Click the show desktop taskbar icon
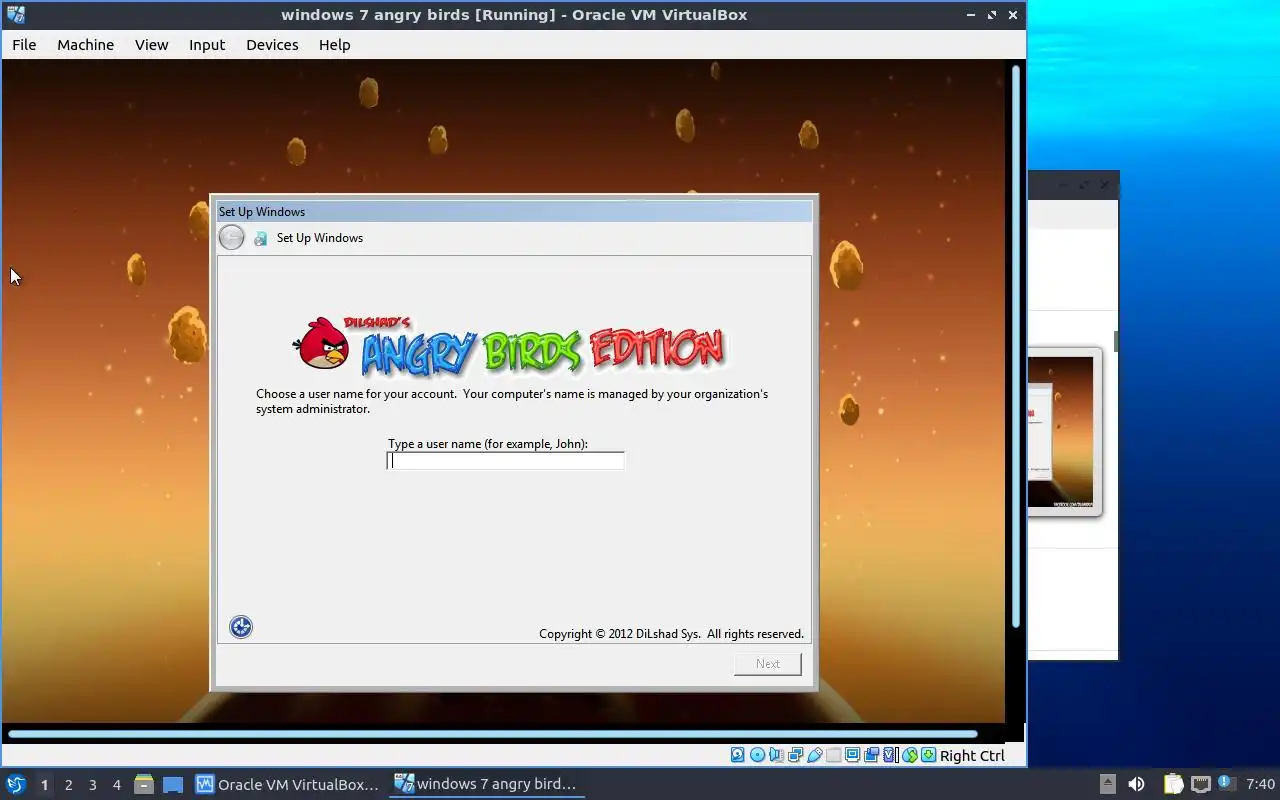This screenshot has width=1280, height=800. click(x=173, y=784)
